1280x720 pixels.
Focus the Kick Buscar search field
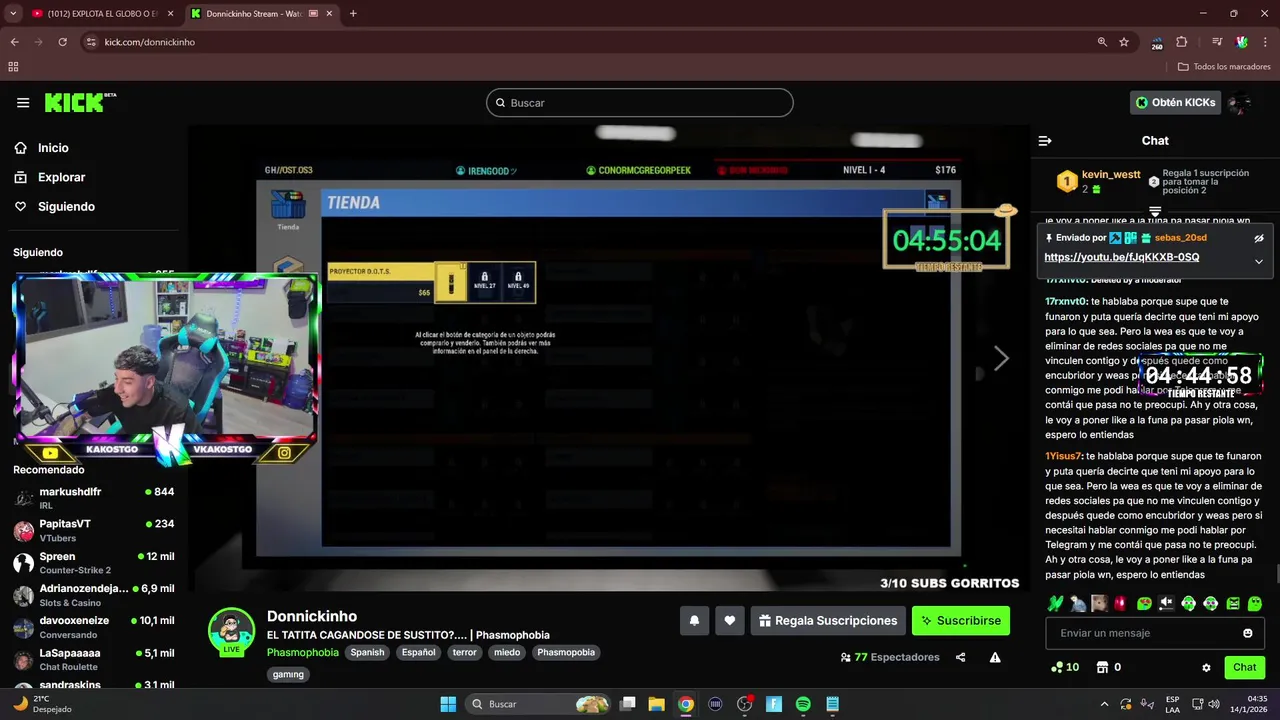click(x=639, y=103)
